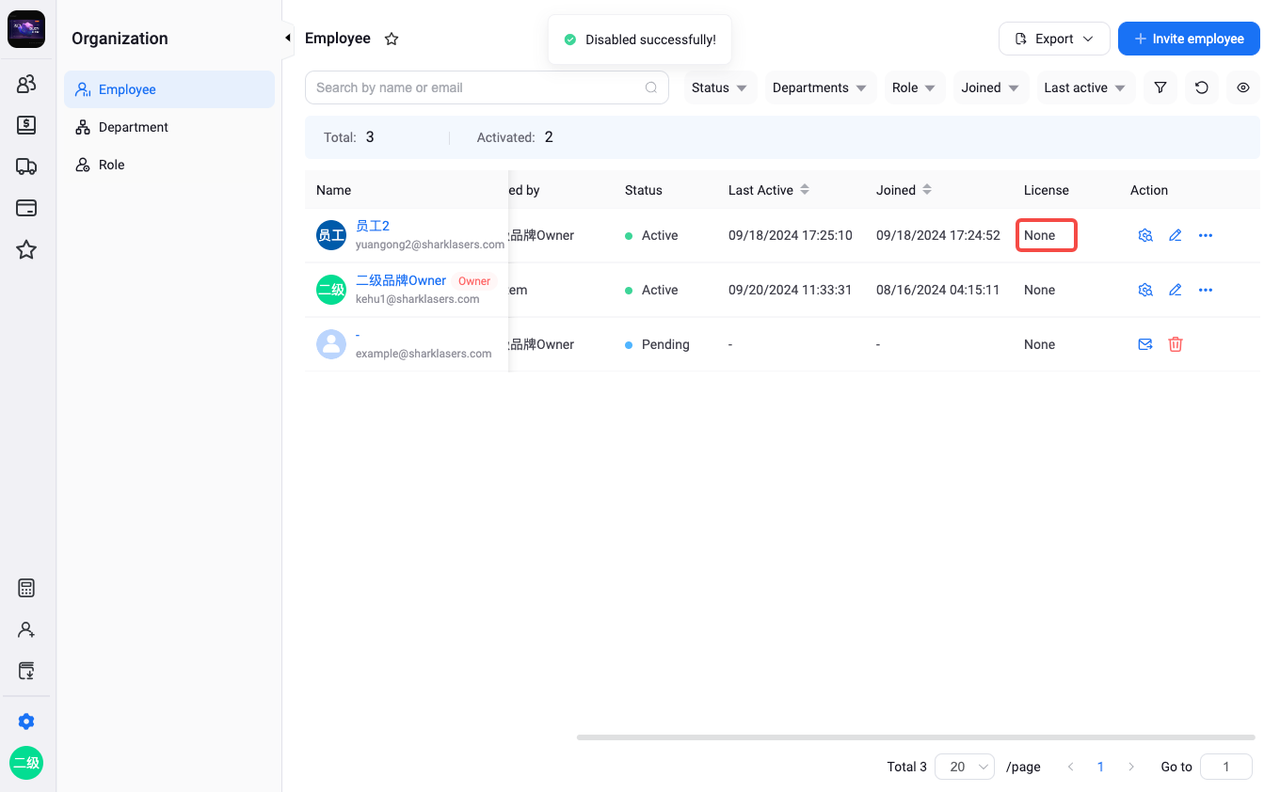
Task: Click the reset filters refresh icon
Action: [1202, 88]
